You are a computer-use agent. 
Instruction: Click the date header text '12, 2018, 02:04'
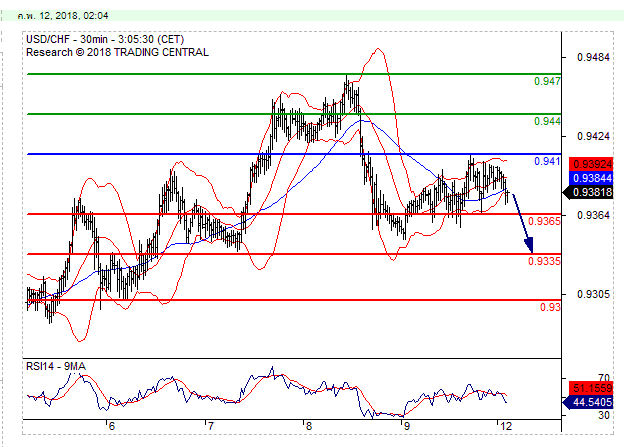pos(74,16)
